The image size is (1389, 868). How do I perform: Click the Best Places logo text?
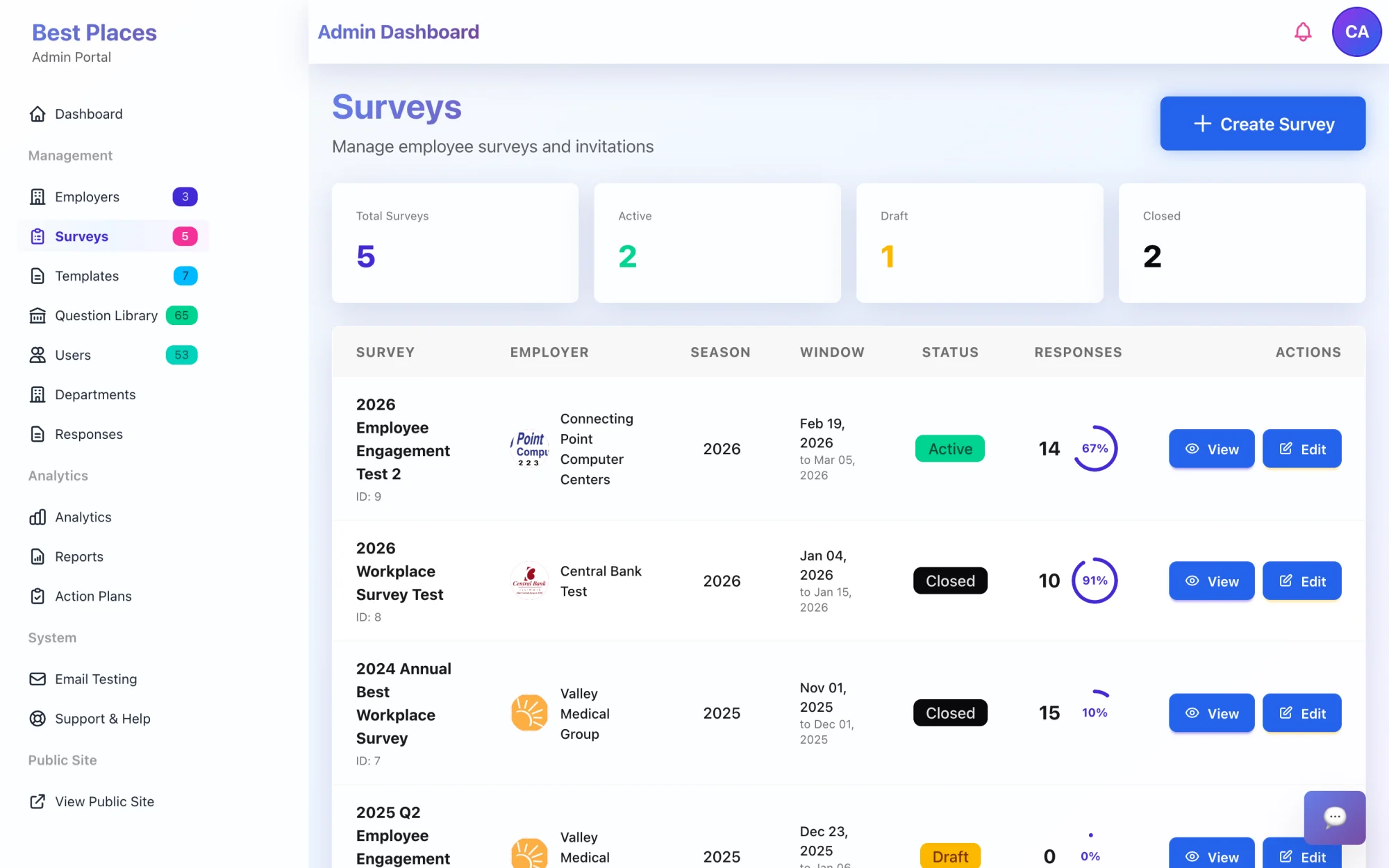[x=94, y=33]
